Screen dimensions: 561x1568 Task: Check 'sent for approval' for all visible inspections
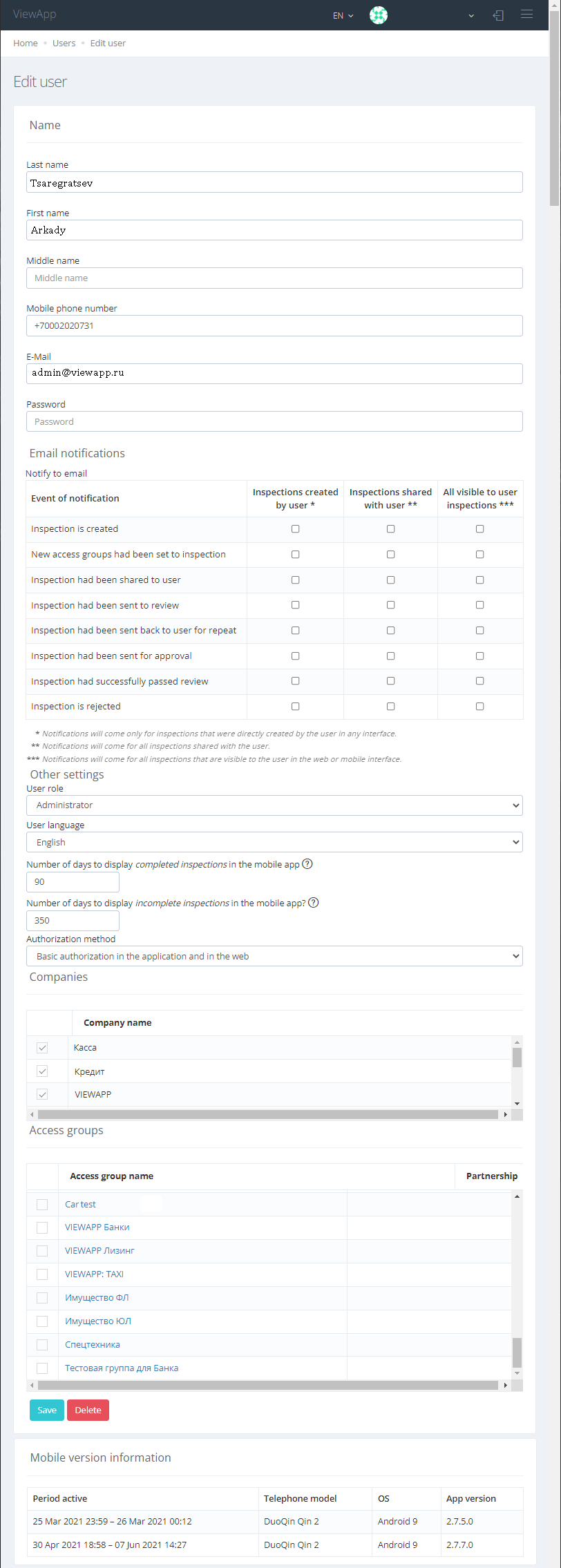tap(479, 656)
